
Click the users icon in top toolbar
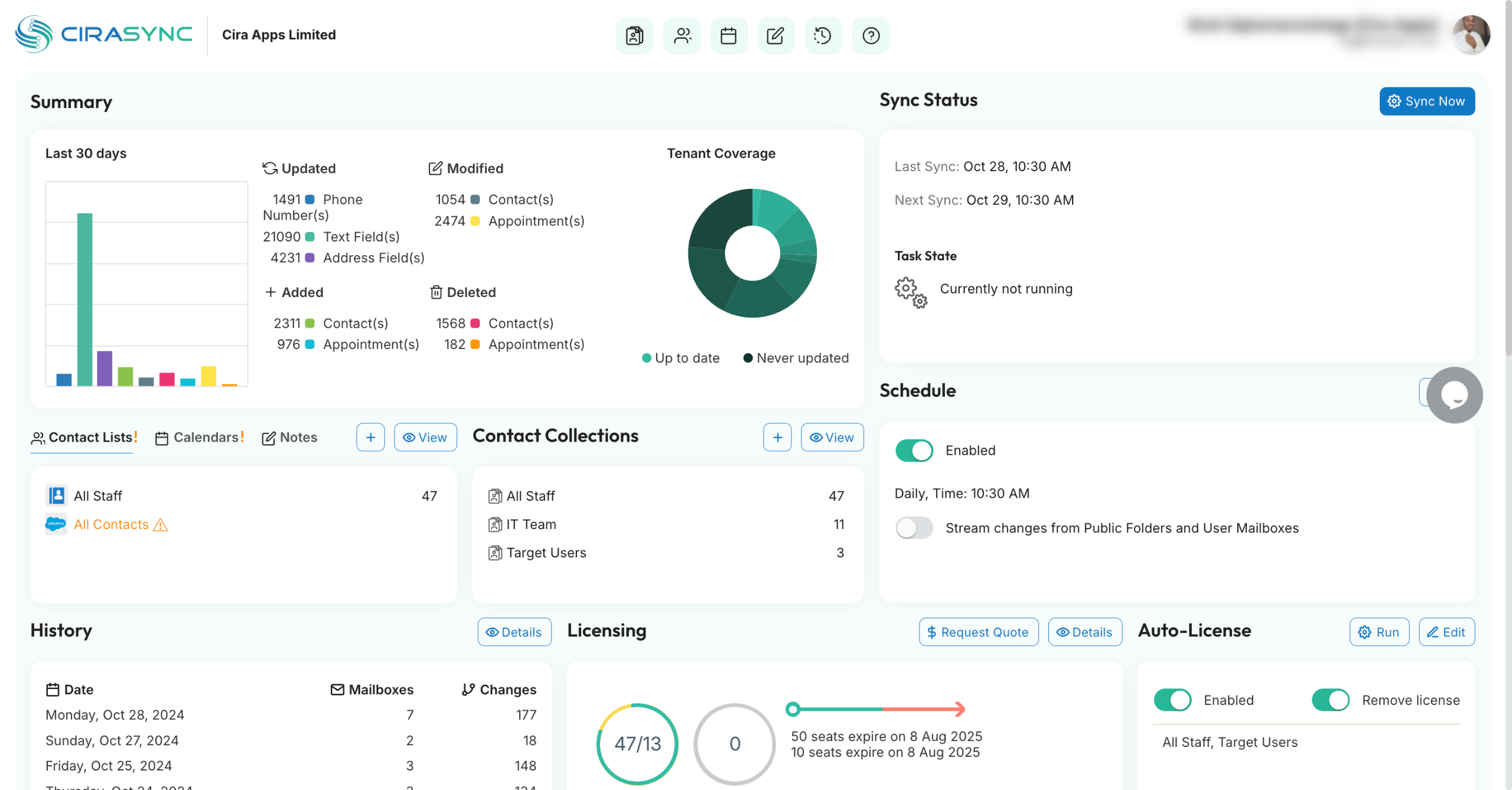(682, 35)
